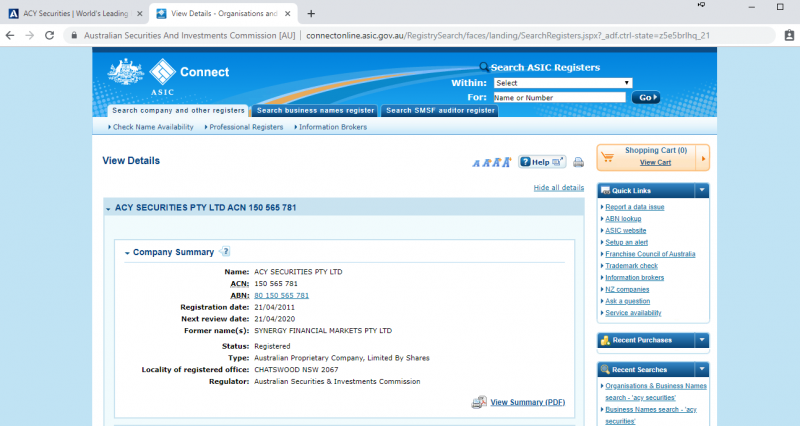800x426 pixels.
Task: Click the Next review date value 21/04/2020
Action: pos(274,319)
